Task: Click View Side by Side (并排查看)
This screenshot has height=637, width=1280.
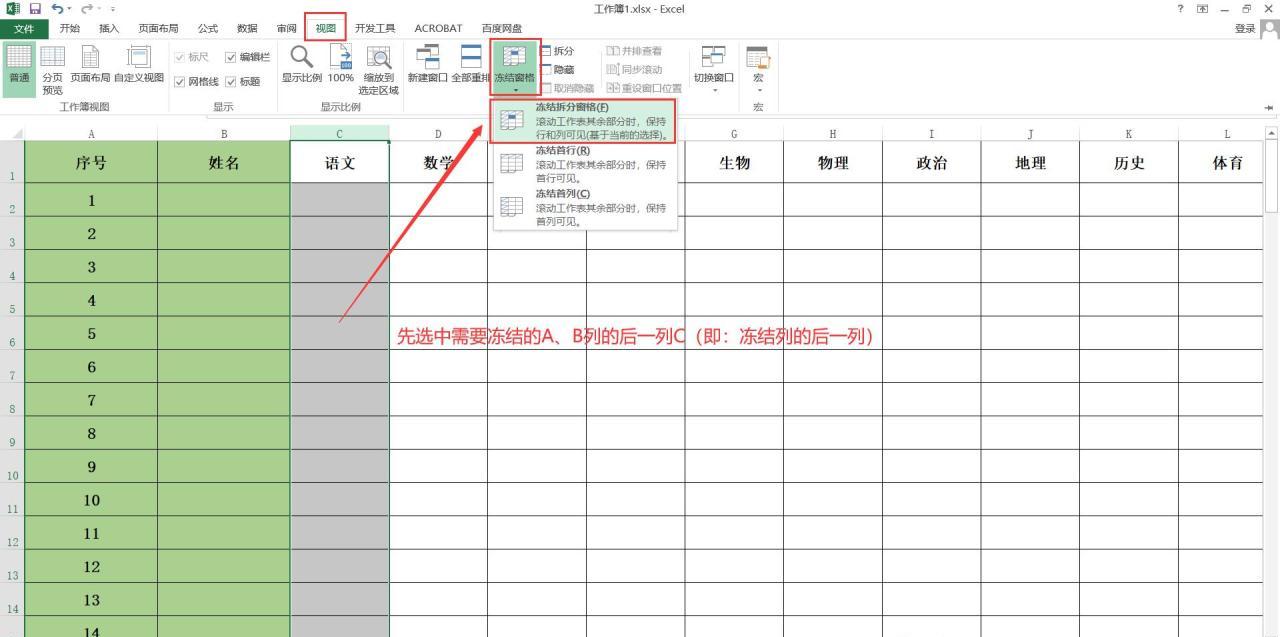Action: [634, 51]
